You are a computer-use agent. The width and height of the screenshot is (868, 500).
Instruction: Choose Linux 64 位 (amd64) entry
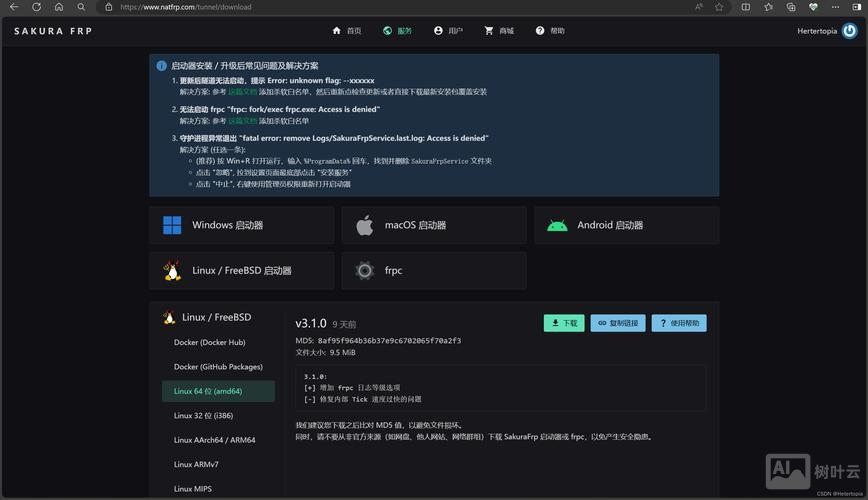tap(218, 391)
